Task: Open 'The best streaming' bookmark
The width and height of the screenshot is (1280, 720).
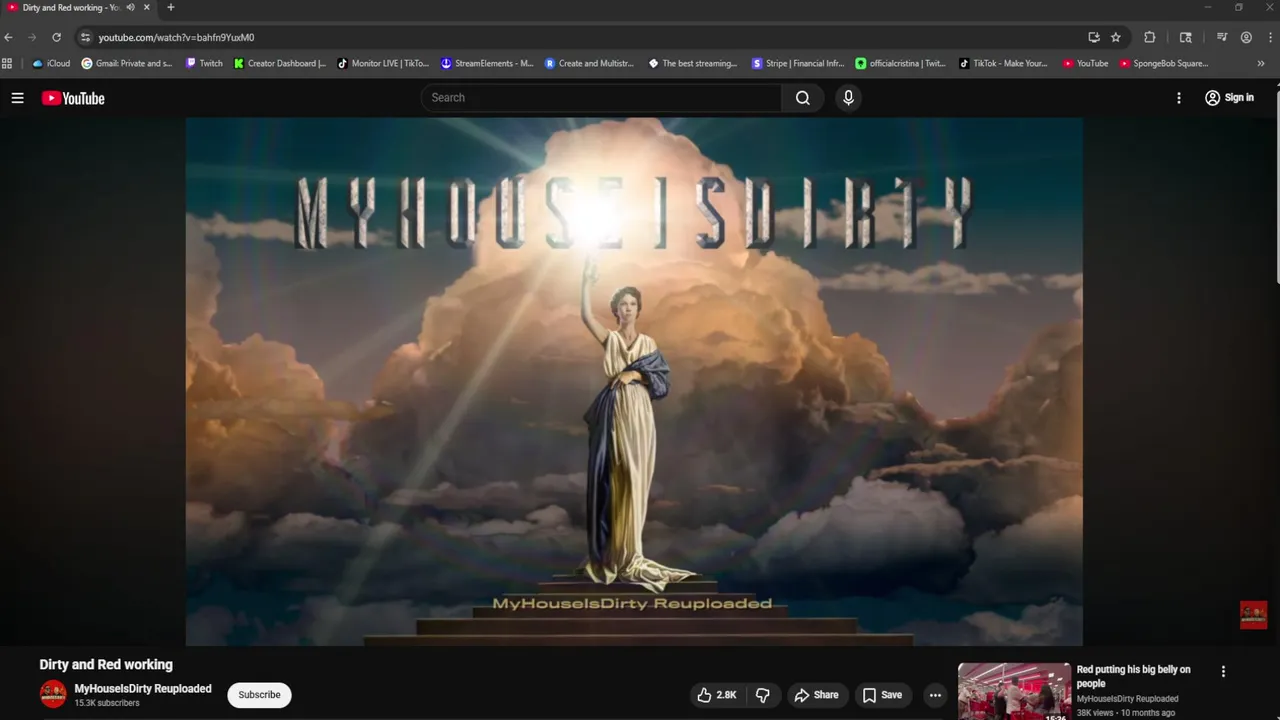Action: coord(693,63)
